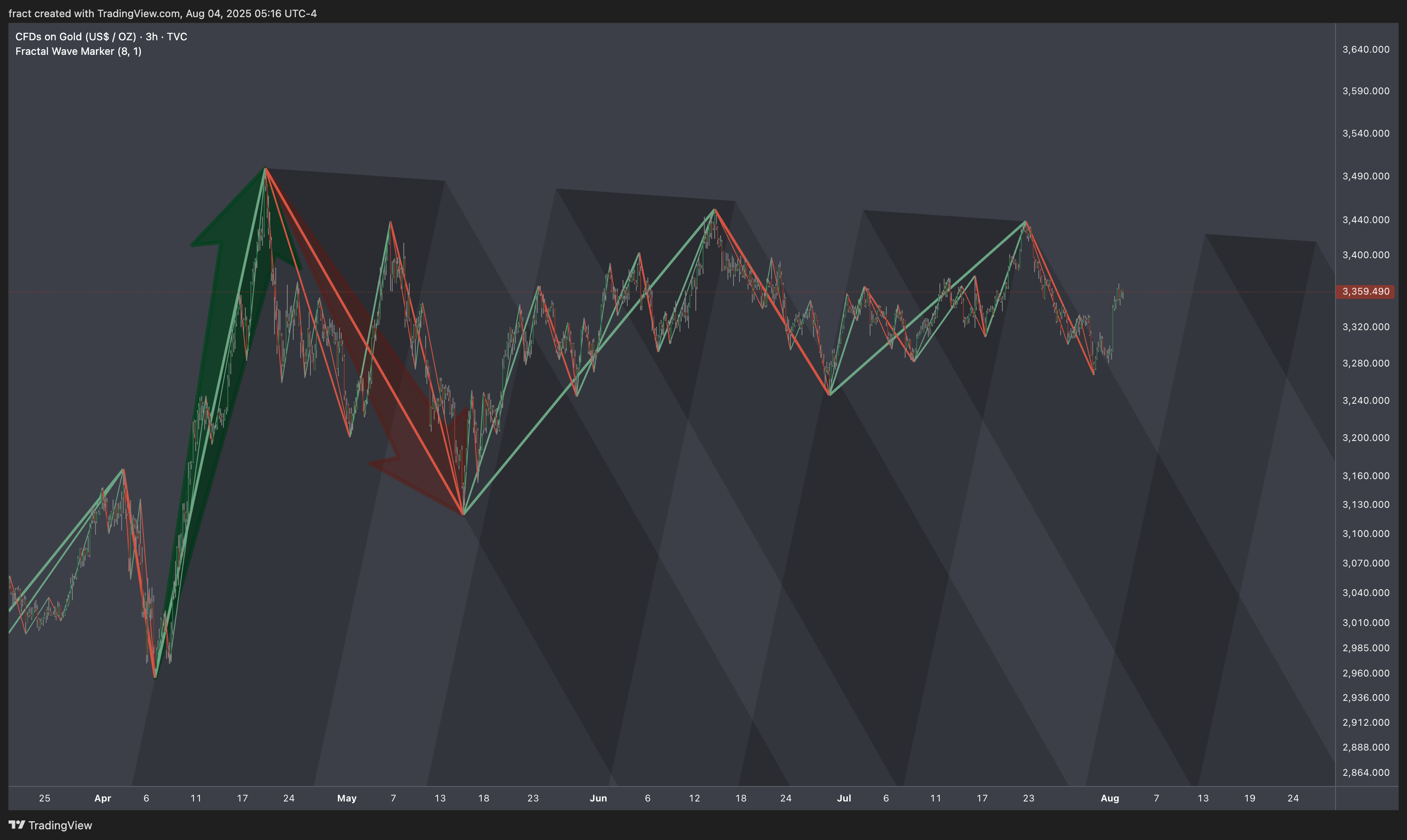Screen dimensions: 1407x840
Task: Click the 2,936.000 price axis label
Action: [x=1366, y=697]
